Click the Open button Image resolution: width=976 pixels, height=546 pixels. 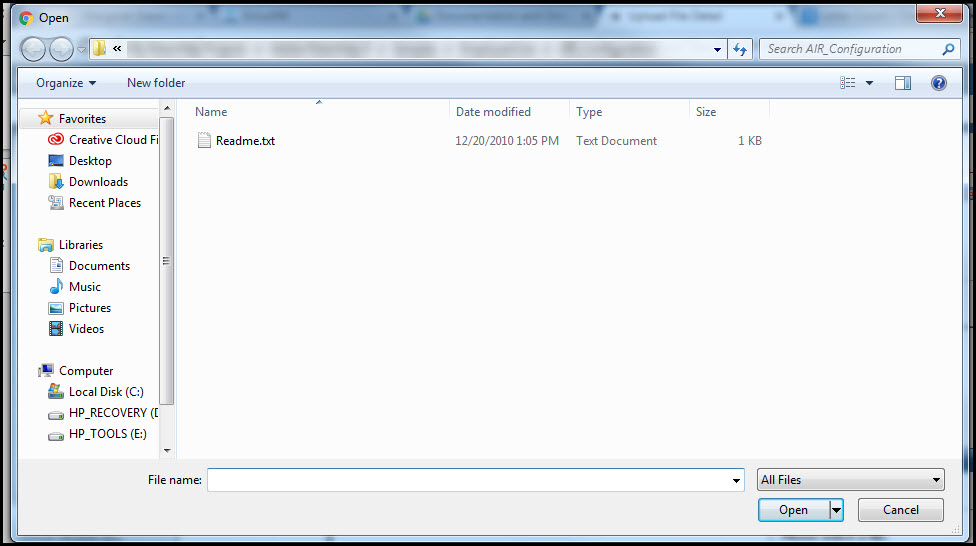pos(793,510)
